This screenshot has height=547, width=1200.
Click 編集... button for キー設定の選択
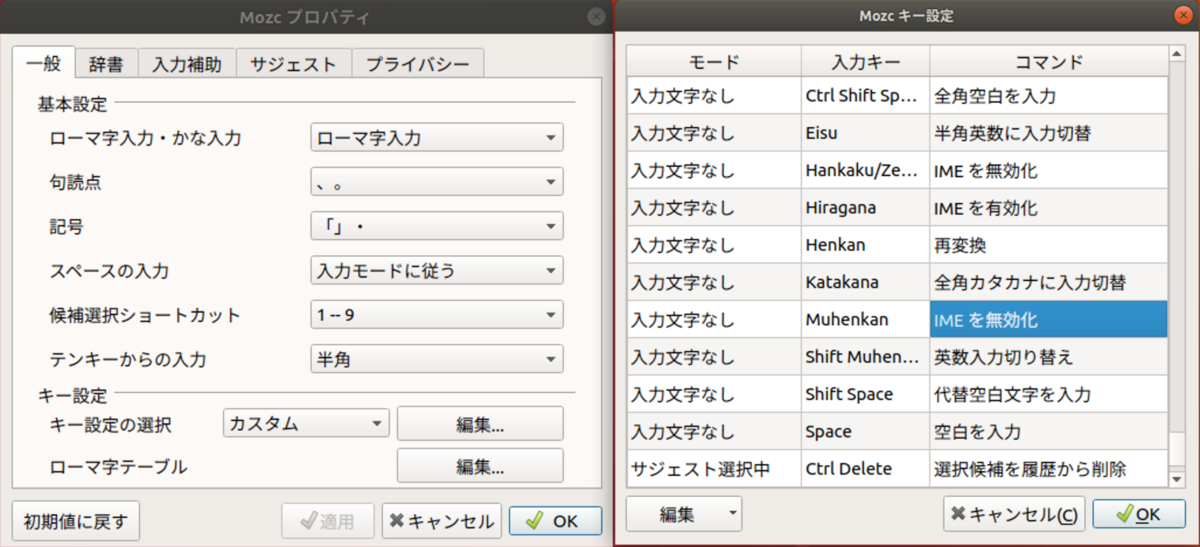[x=480, y=423]
